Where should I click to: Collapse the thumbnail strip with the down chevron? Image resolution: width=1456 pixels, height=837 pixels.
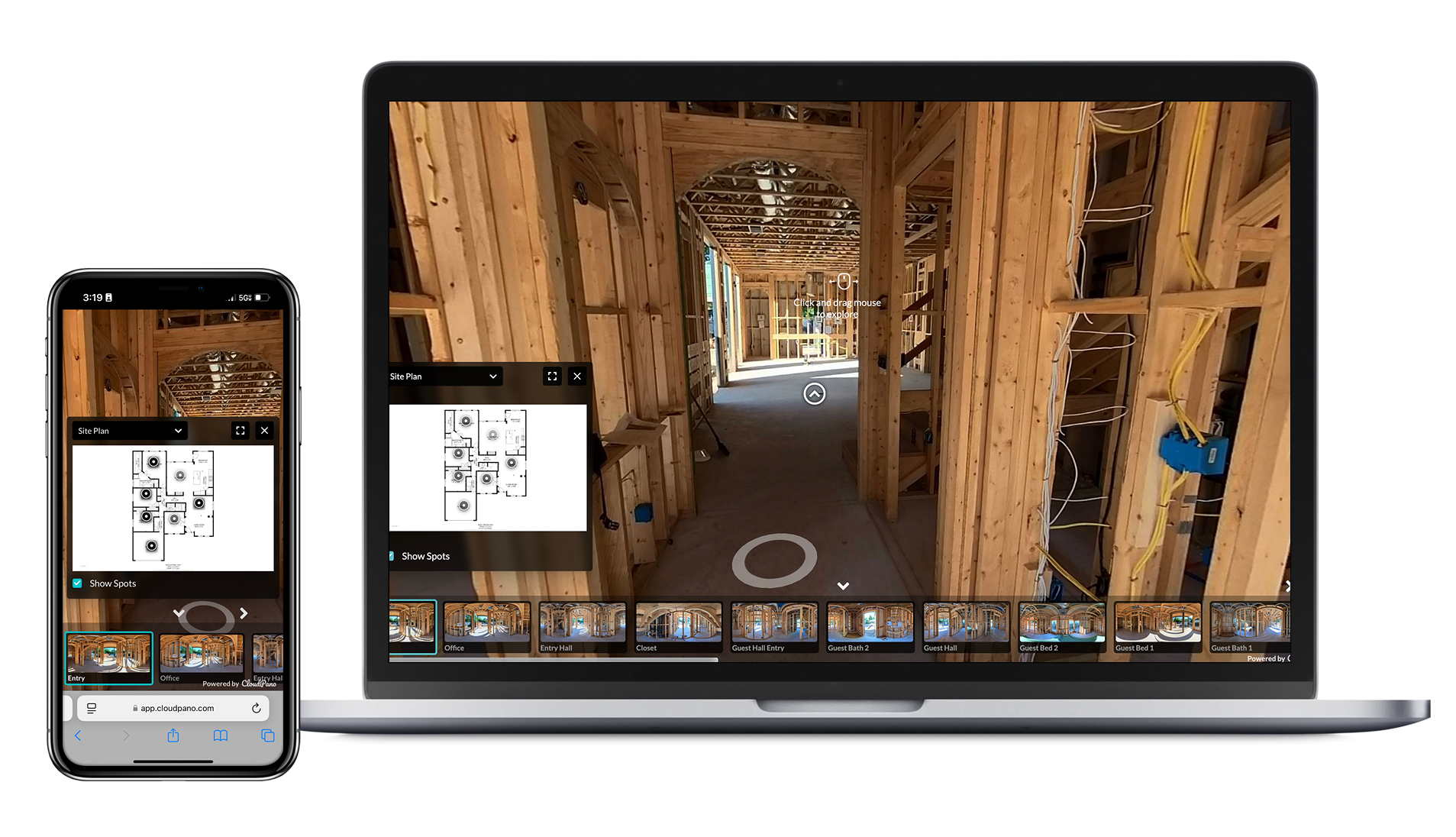tap(843, 586)
